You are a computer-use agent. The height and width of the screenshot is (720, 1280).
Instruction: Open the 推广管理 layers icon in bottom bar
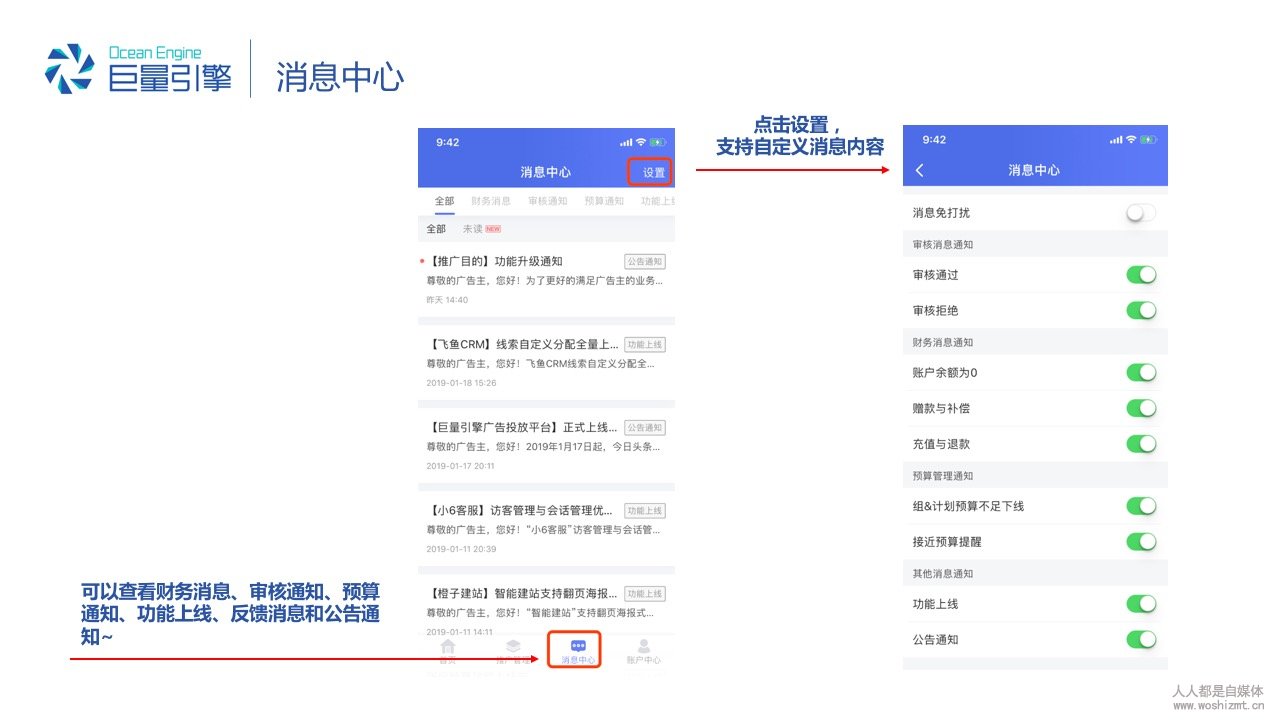click(x=513, y=647)
